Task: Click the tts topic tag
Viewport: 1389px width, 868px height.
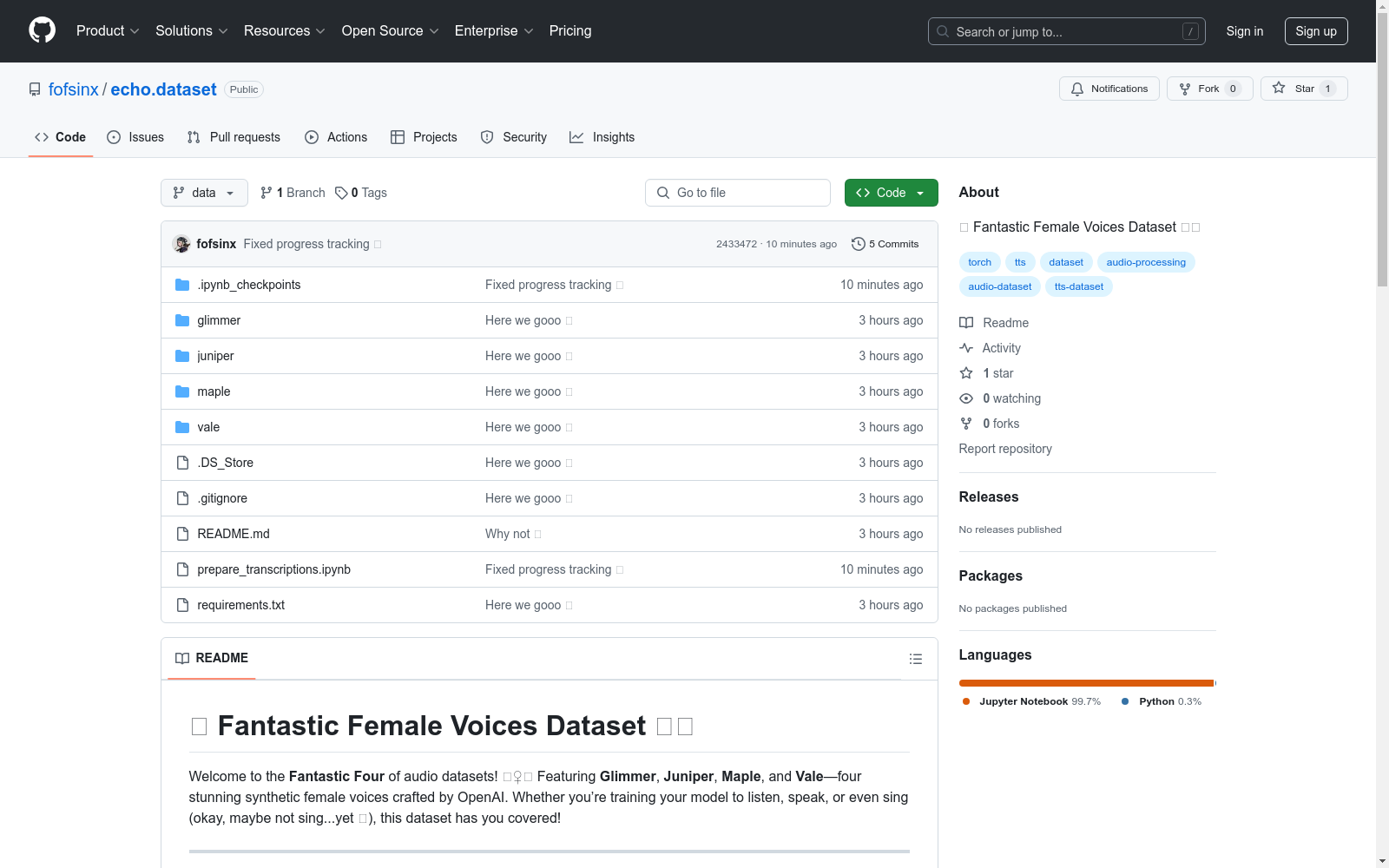Action: [x=1020, y=262]
